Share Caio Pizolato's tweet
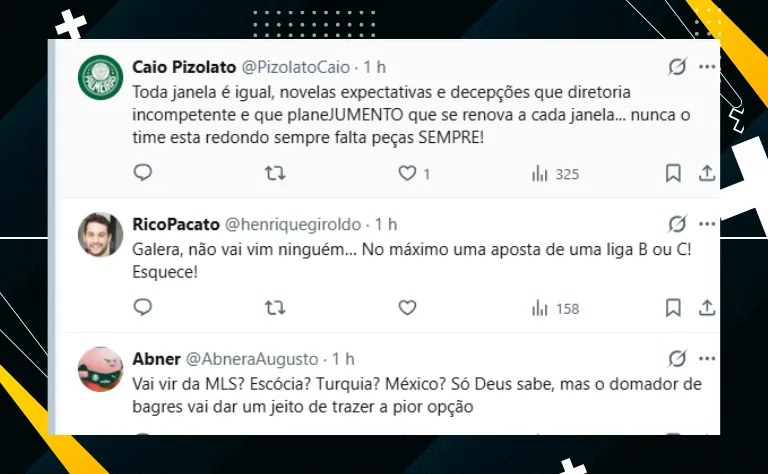 (707, 173)
